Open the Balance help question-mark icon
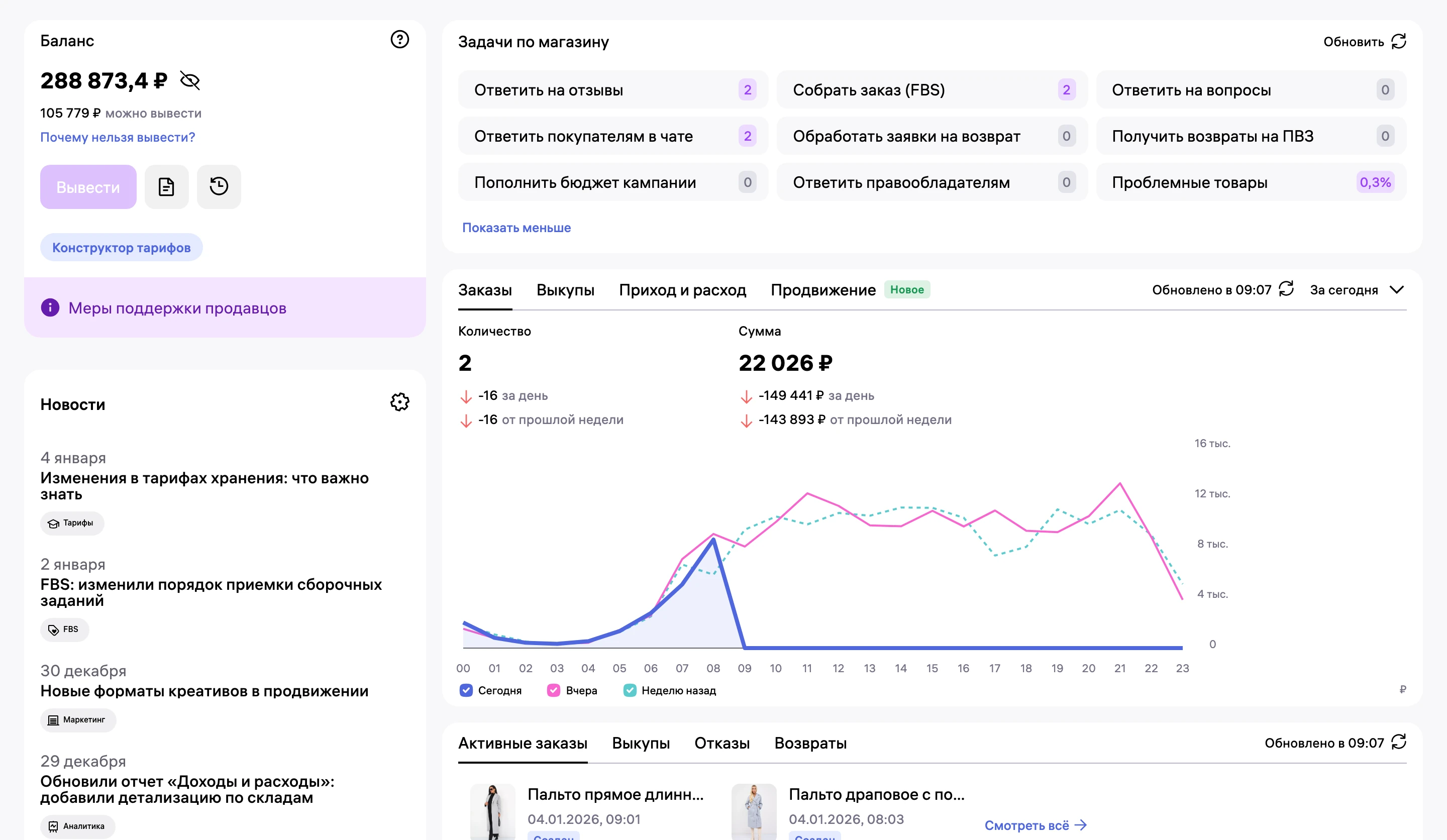The image size is (1447, 840). pos(399,40)
